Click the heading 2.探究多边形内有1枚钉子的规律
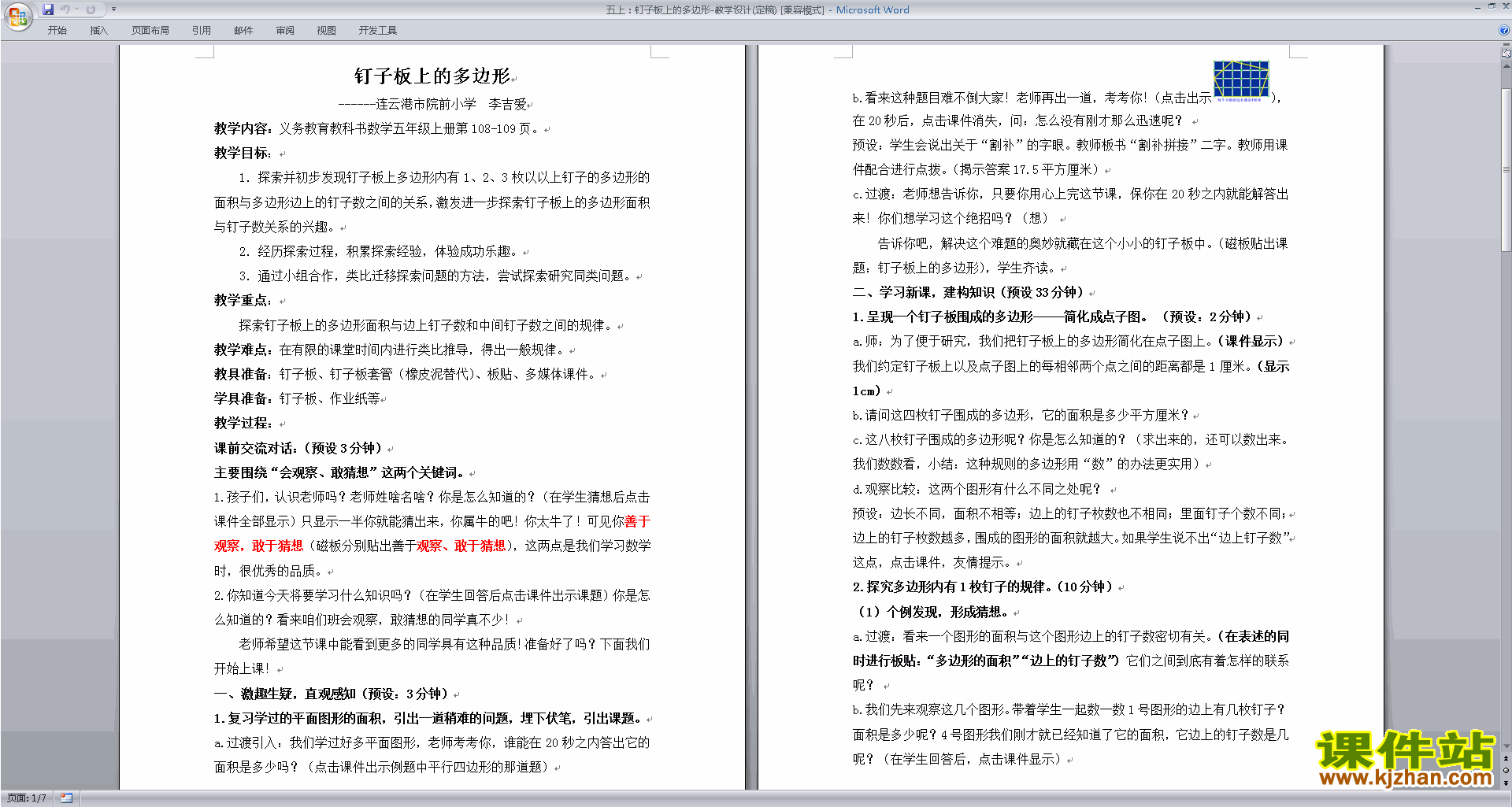The image size is (1512, 807). [x=983, y=587]
